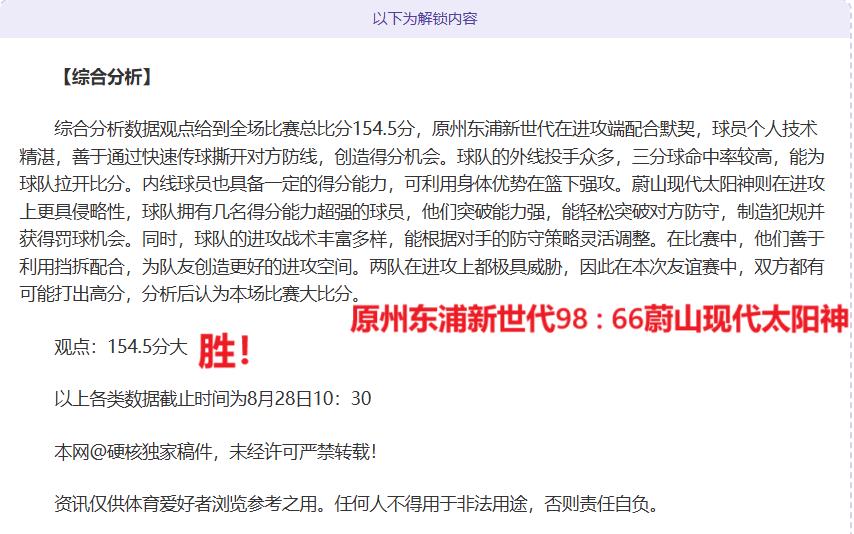Click the line 可能打出高分，分析后认为本场比赛大比分

pos(191,294)
